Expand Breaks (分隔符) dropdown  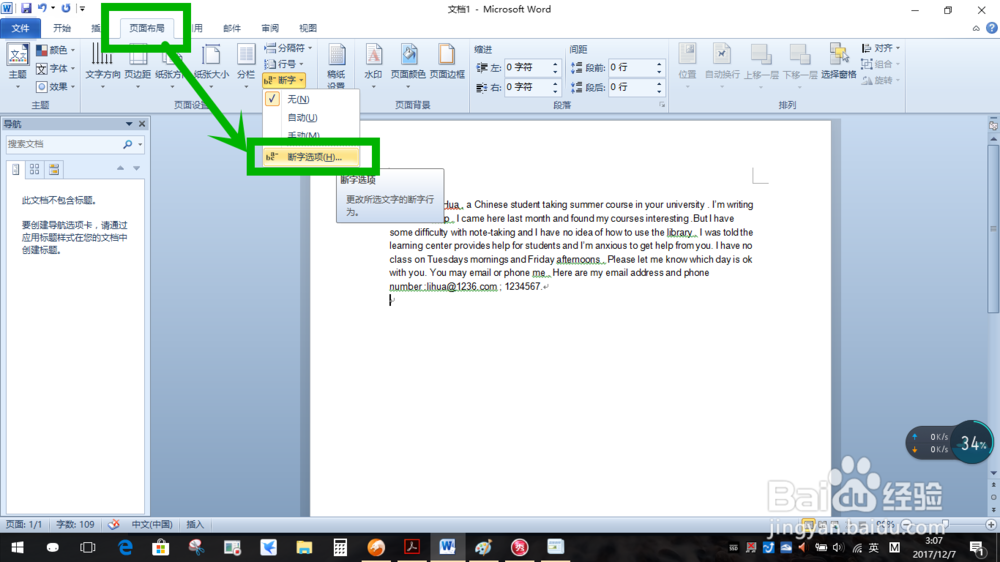tap(288, 48)
